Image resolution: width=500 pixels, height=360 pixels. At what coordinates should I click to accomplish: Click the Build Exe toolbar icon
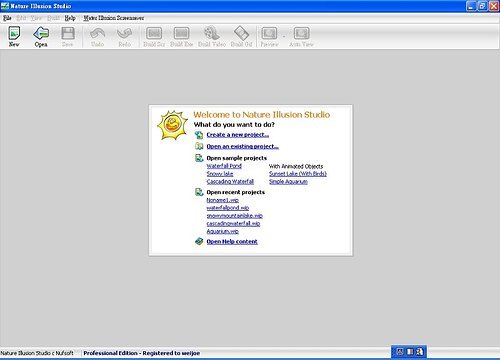pos(182,33)
